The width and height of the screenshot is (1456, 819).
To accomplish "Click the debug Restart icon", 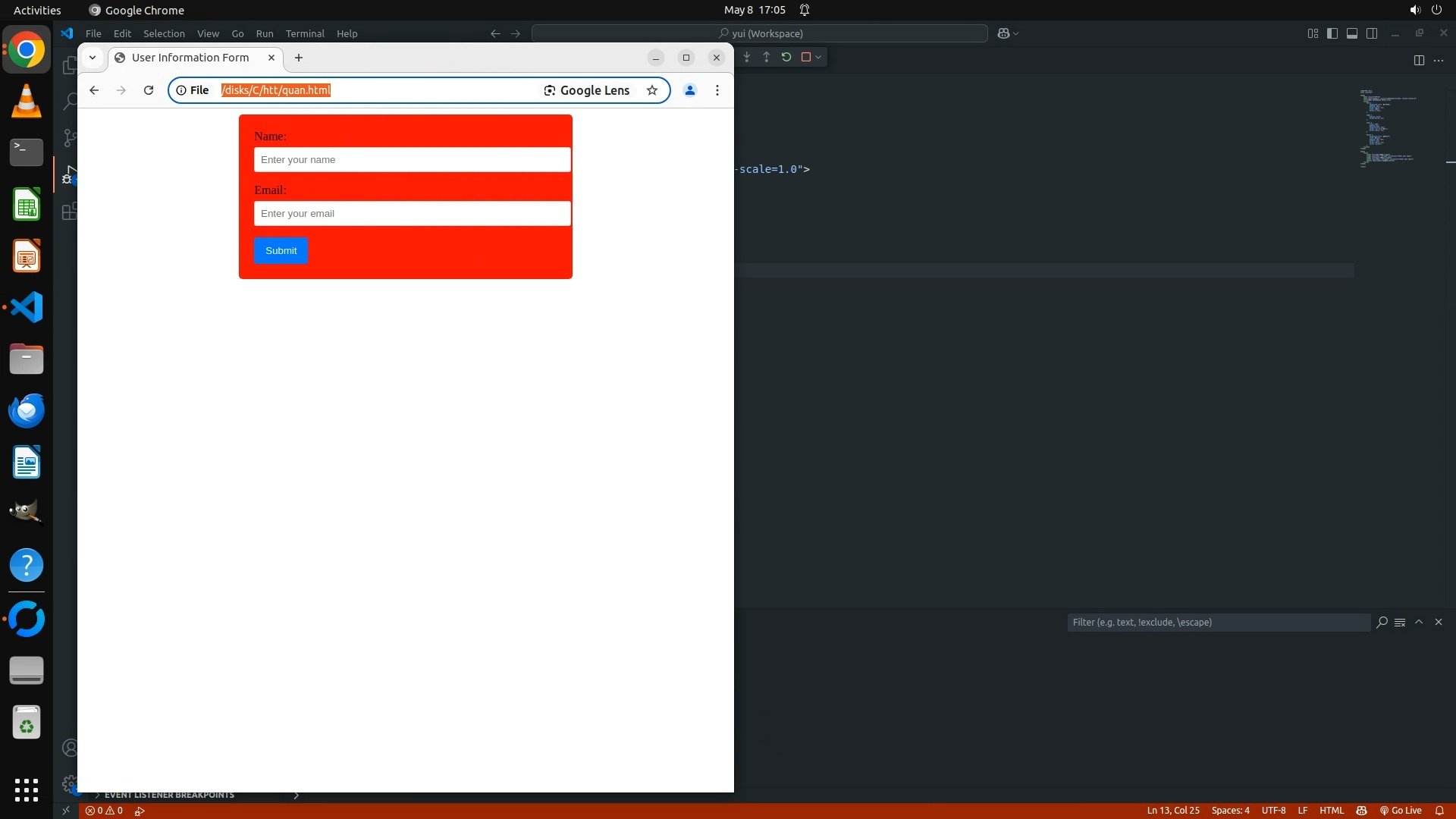I will 786,57.
